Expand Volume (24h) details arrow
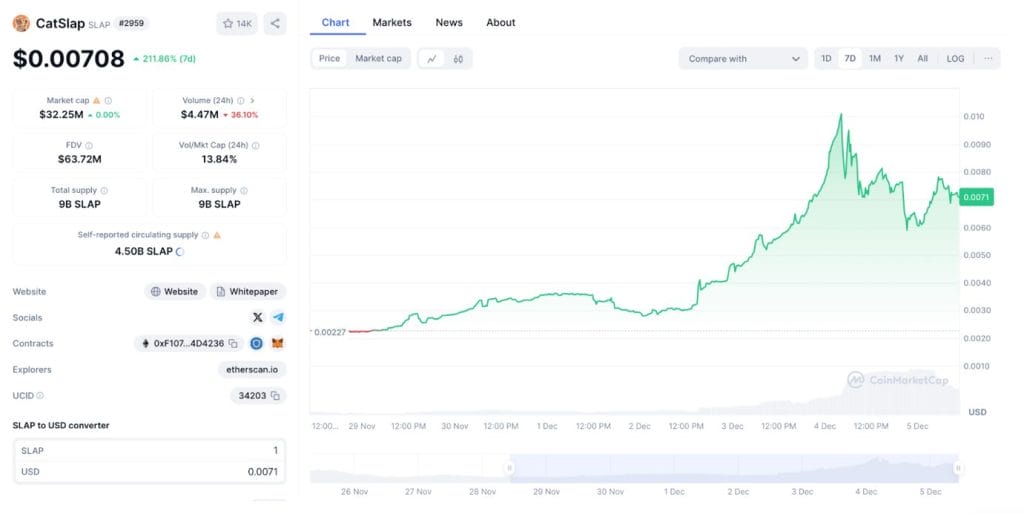 click(252, 101)
